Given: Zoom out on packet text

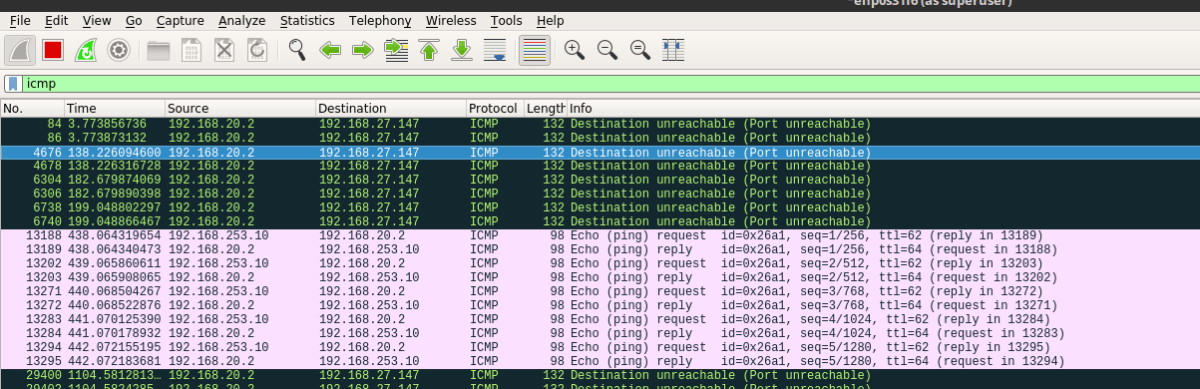Looking at the screenshot, I should tap(607, 49).
